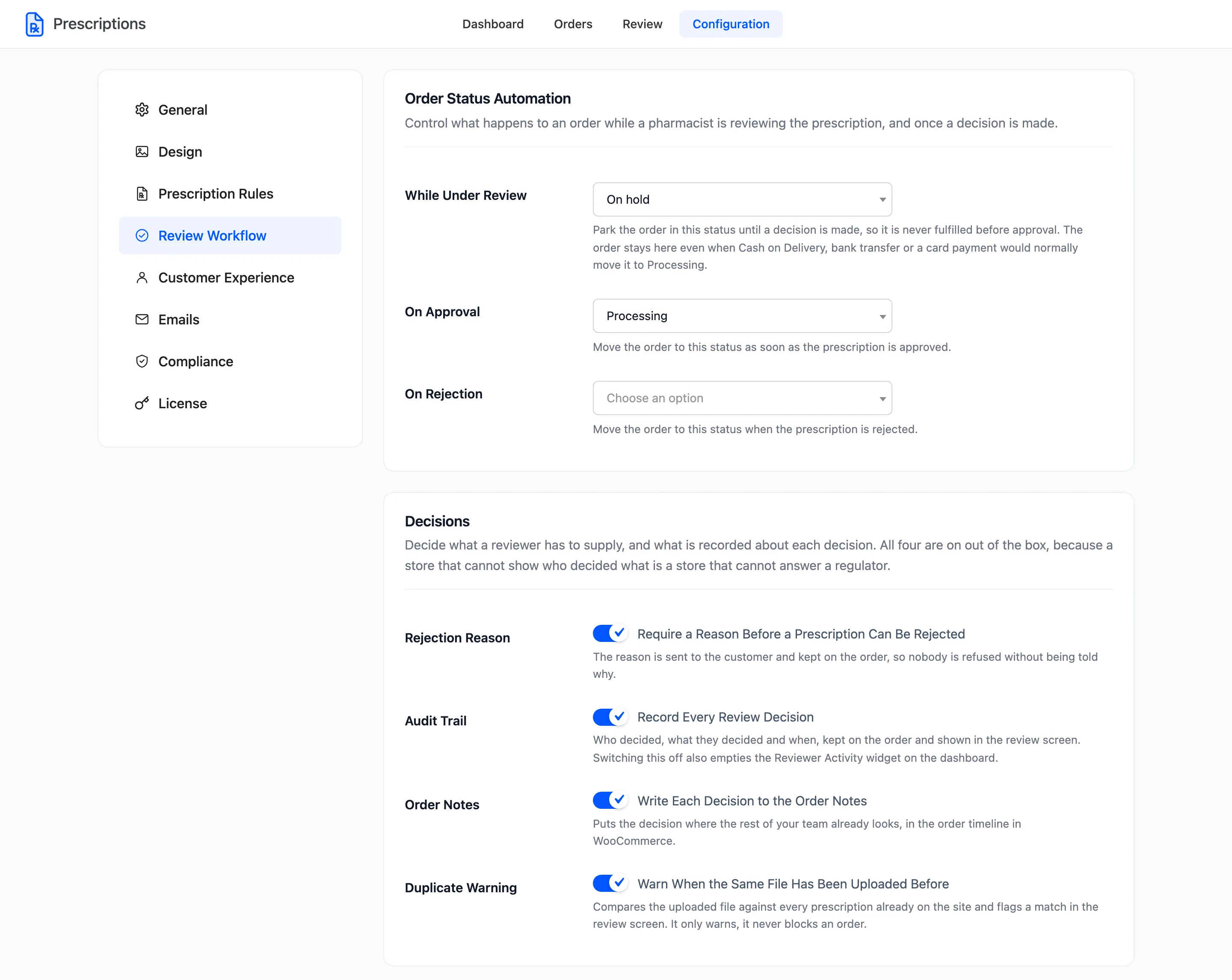Open the On Rejection Choose an option dropdown
This screenshot has height=980, width=1232.
click(x=742, y=398)
